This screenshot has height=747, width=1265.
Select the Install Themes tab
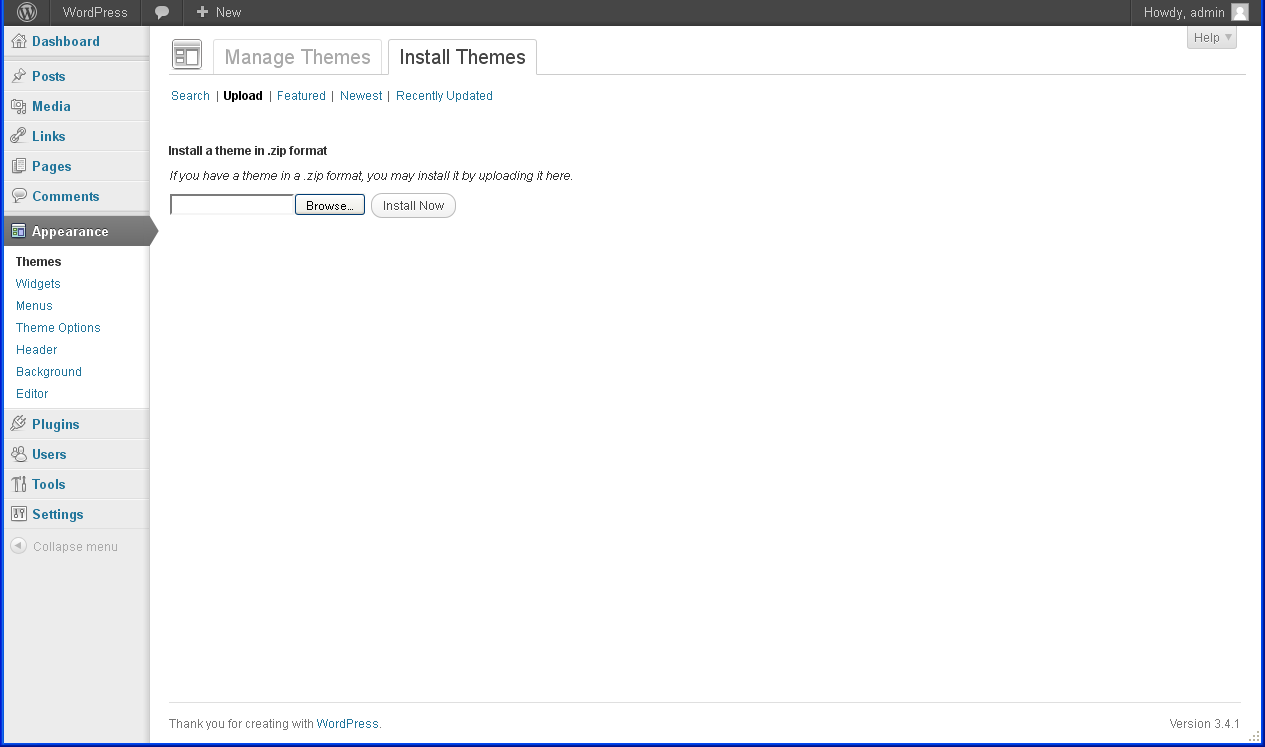(x=462, y=57)
